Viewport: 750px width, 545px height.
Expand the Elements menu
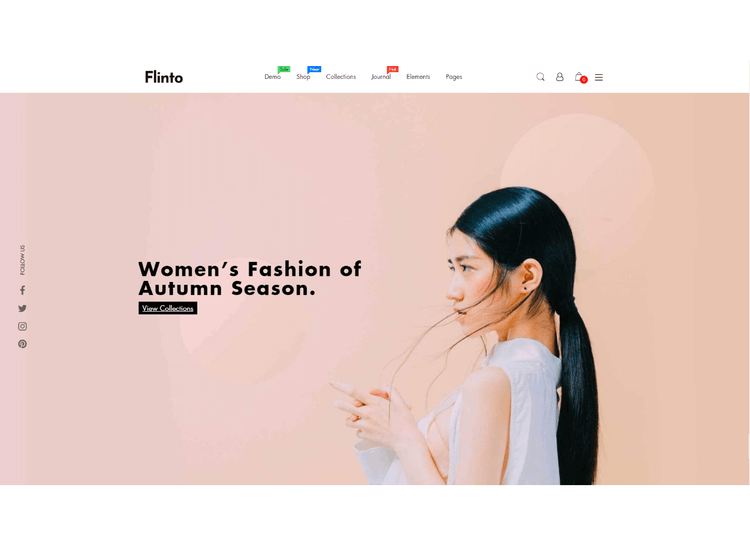pos(418,77)
